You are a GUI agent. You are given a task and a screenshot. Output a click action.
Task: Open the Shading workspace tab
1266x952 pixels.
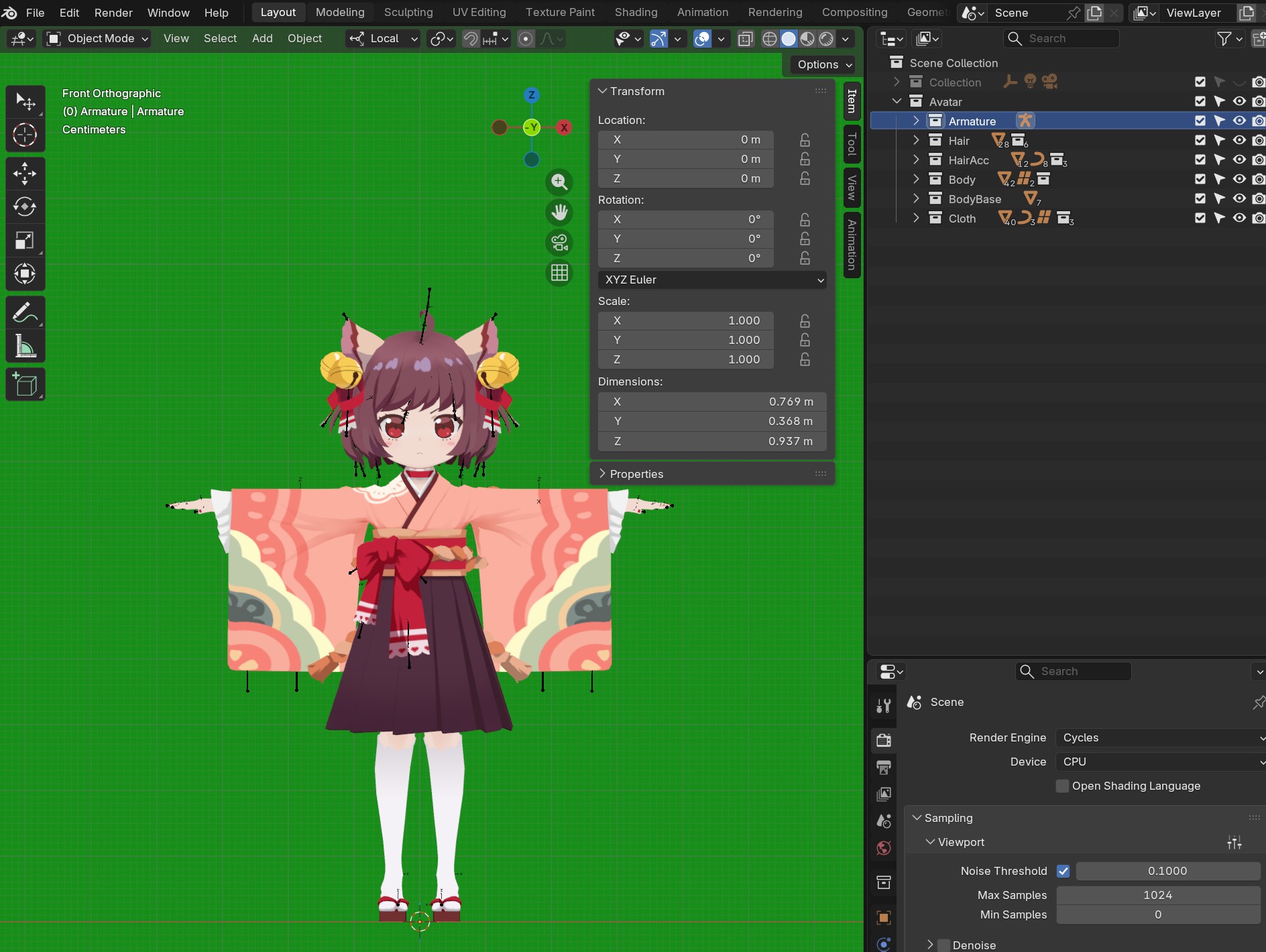(x=636, y=12)
